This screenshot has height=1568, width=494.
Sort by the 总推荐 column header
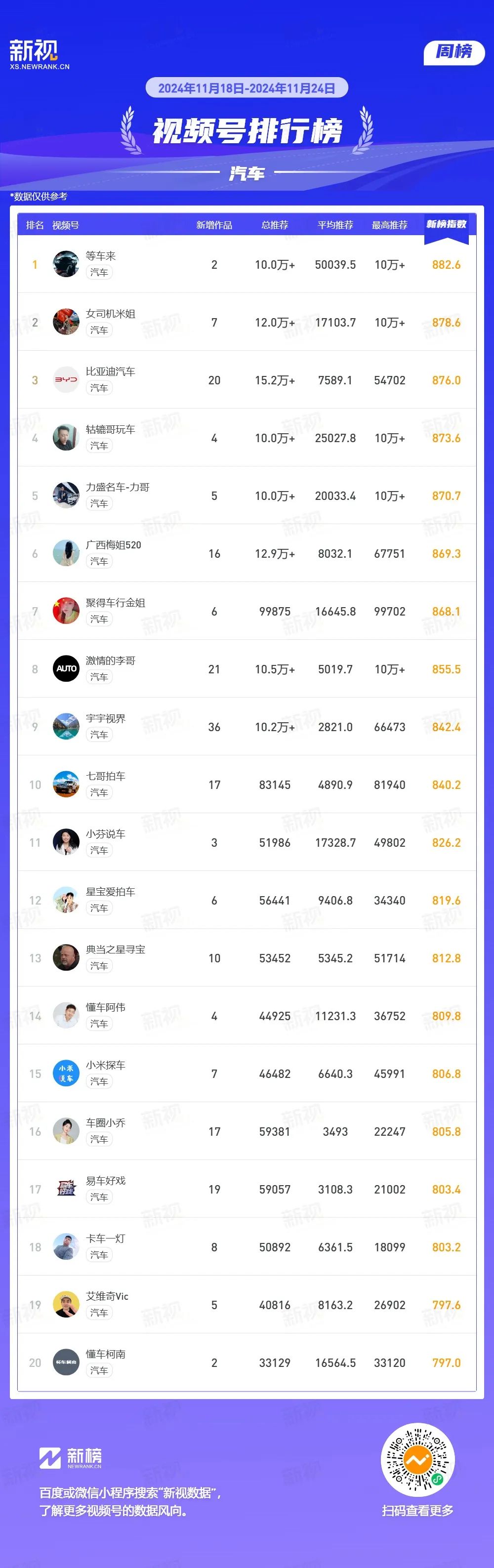[x=275, y=225]
